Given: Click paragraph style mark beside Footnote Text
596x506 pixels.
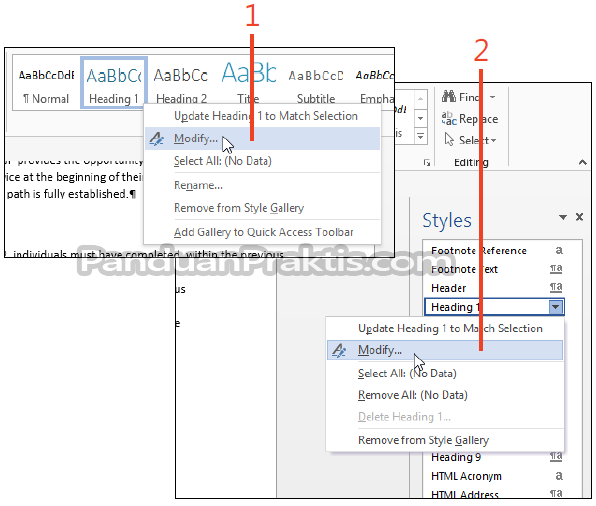Looking at the screenshot, I should [556, 269].
